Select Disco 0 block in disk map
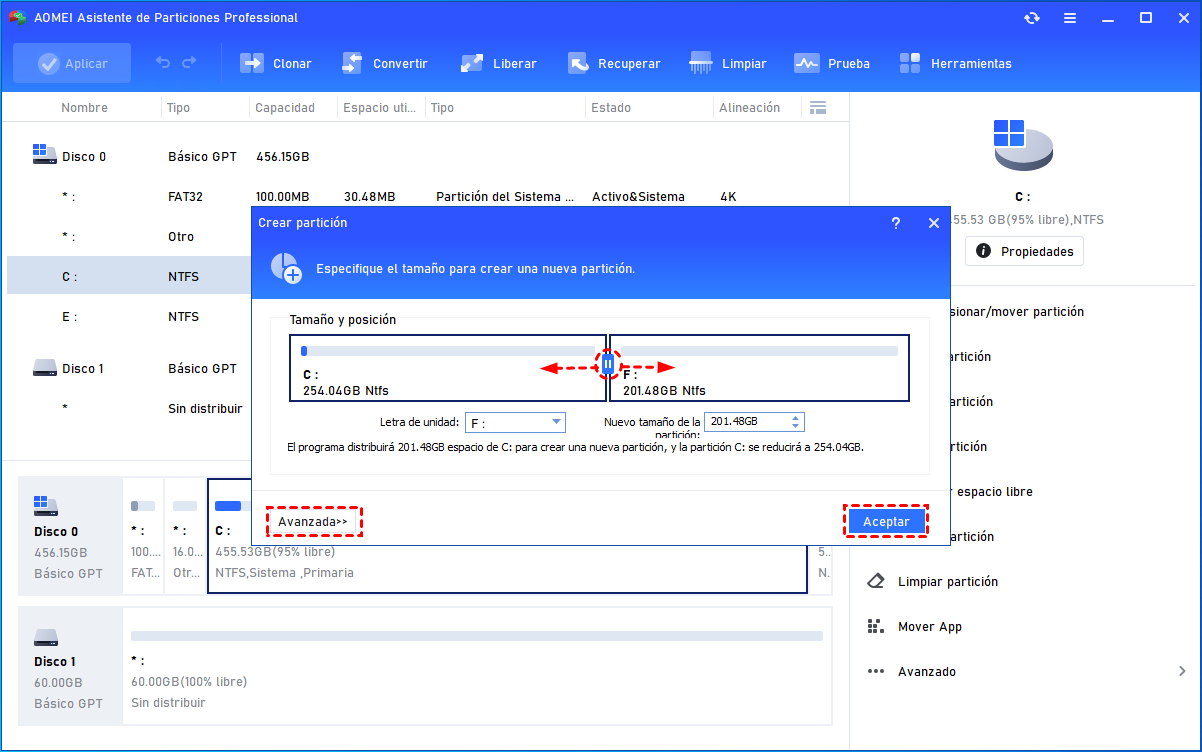This screenshot has height=752, width=1202. (x=68, y=535)
